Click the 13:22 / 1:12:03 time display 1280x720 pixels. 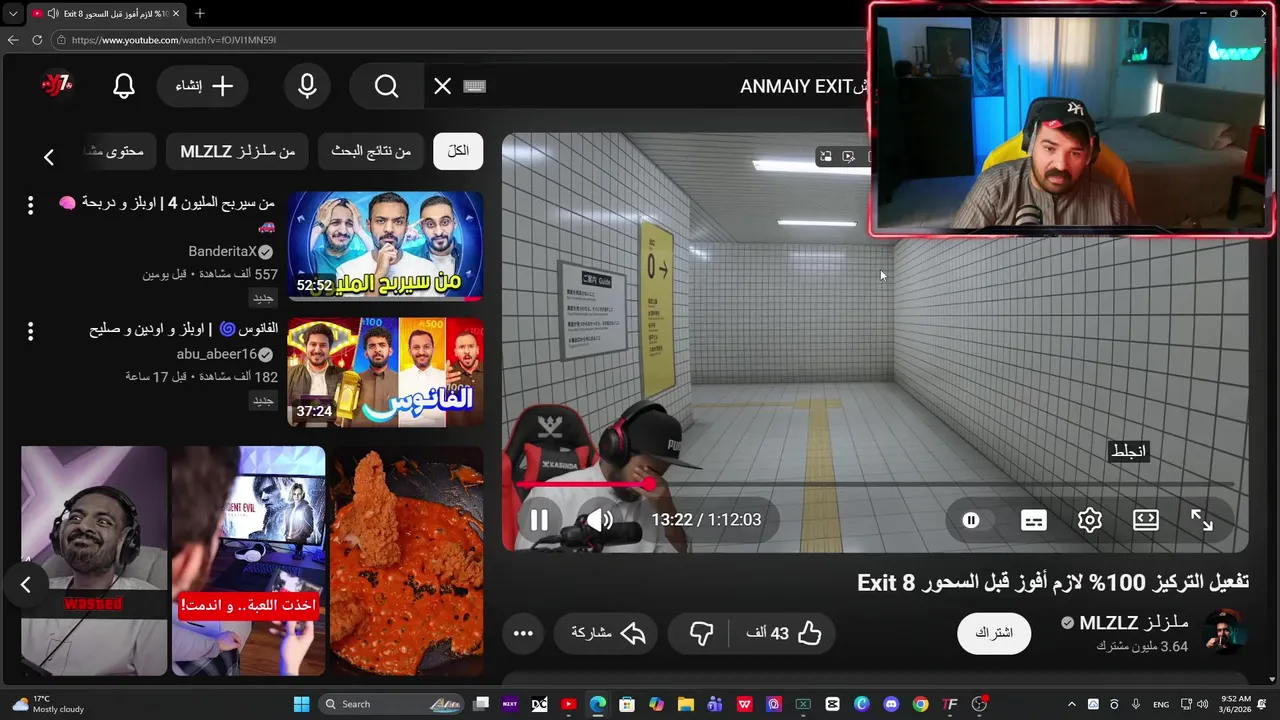pyautogui.click(x=706, y=520)
